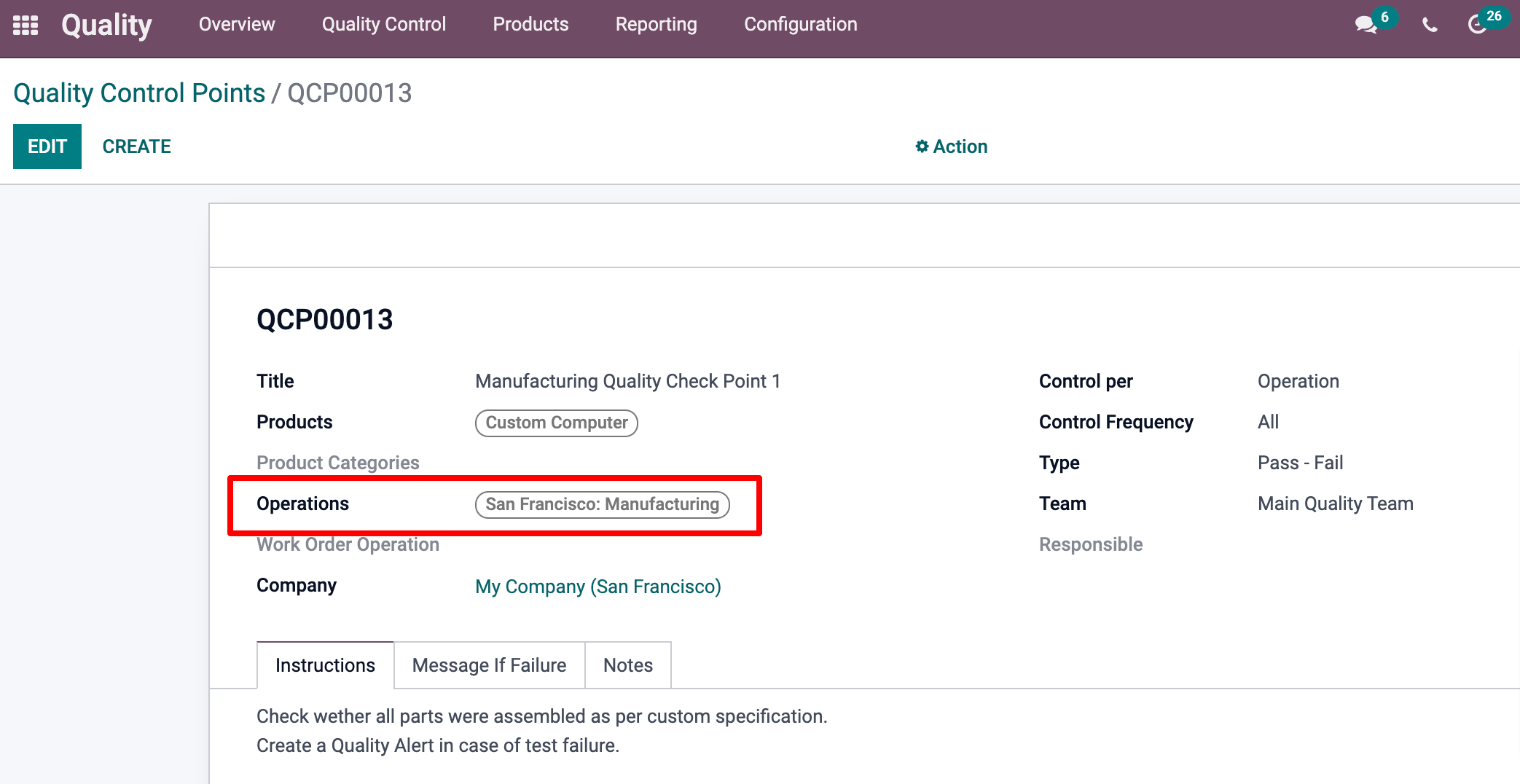
Task: Open the activities clock icon
Action: [1477, 26]
